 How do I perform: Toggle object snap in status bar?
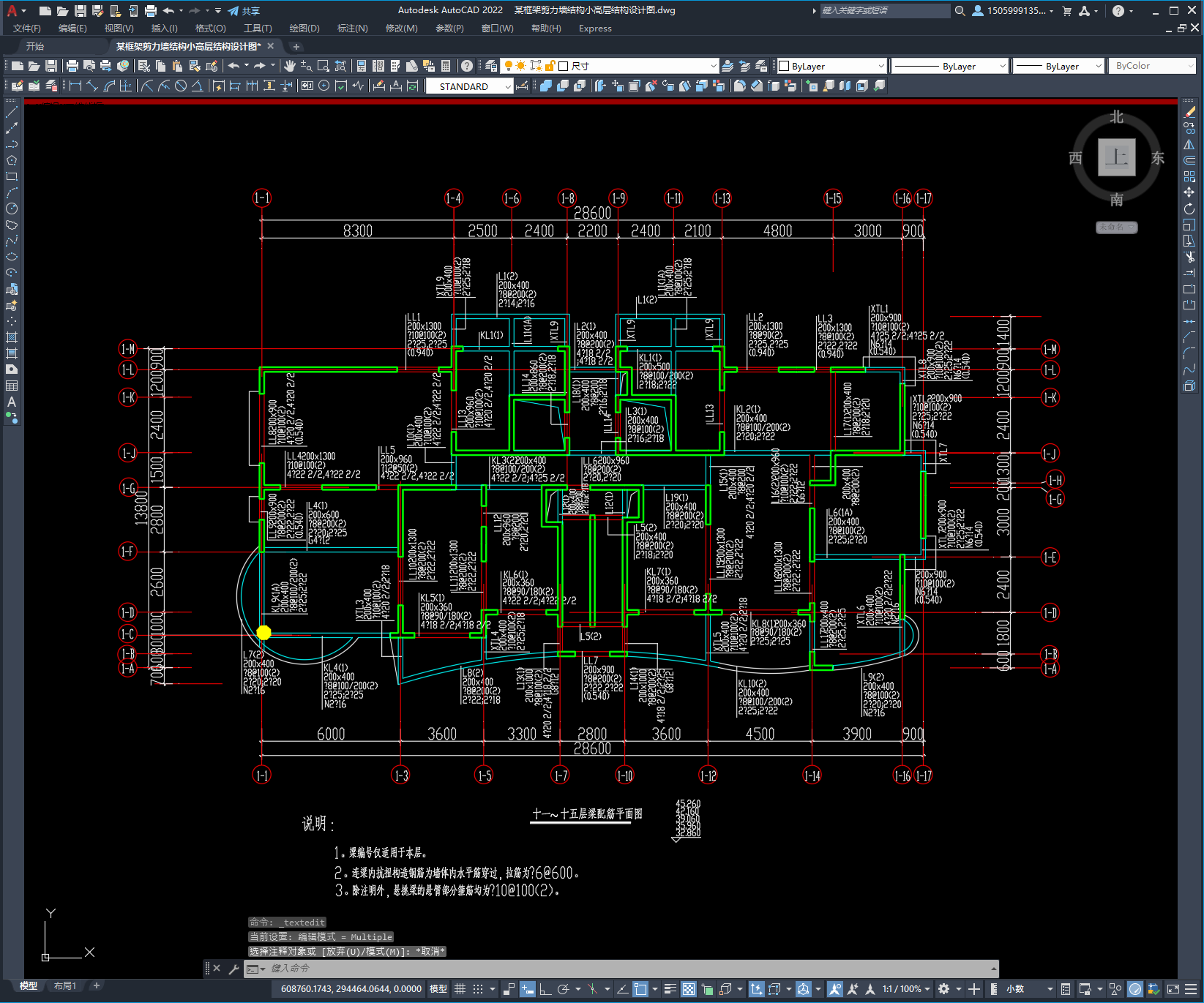click(x=640, y=989)
